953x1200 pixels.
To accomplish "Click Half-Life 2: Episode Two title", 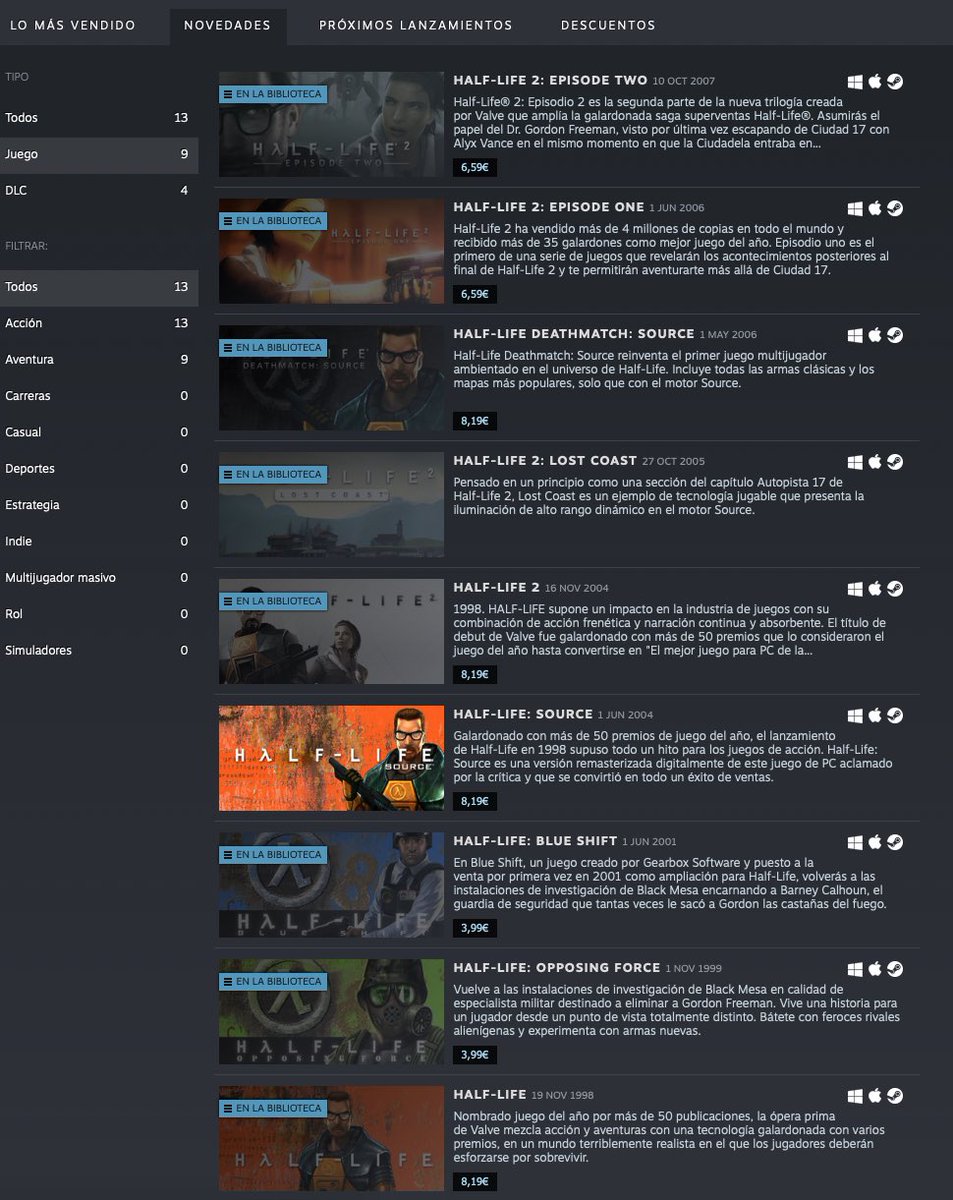I will [x=550, y=80].
